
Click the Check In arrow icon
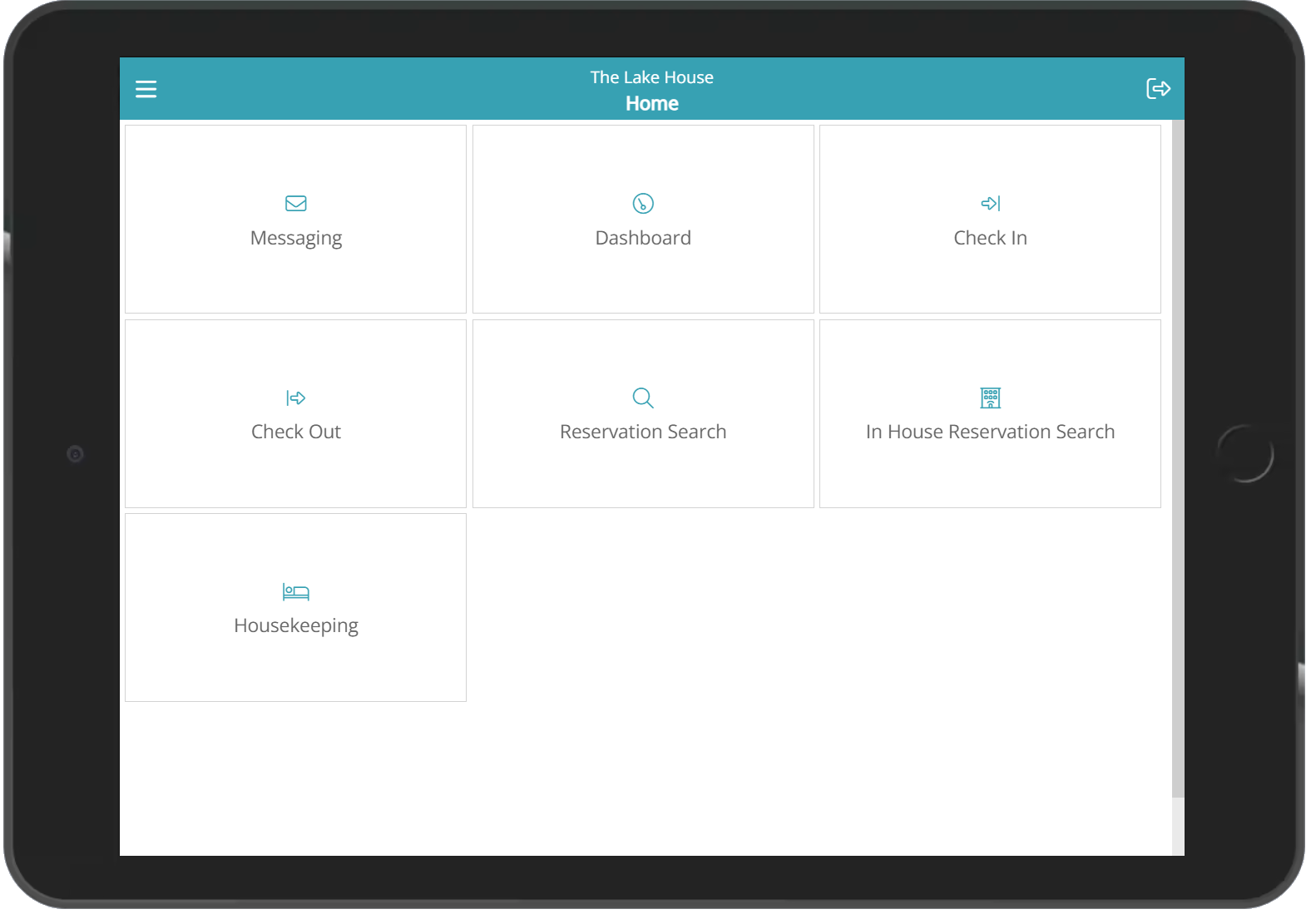tap(990, 204)
